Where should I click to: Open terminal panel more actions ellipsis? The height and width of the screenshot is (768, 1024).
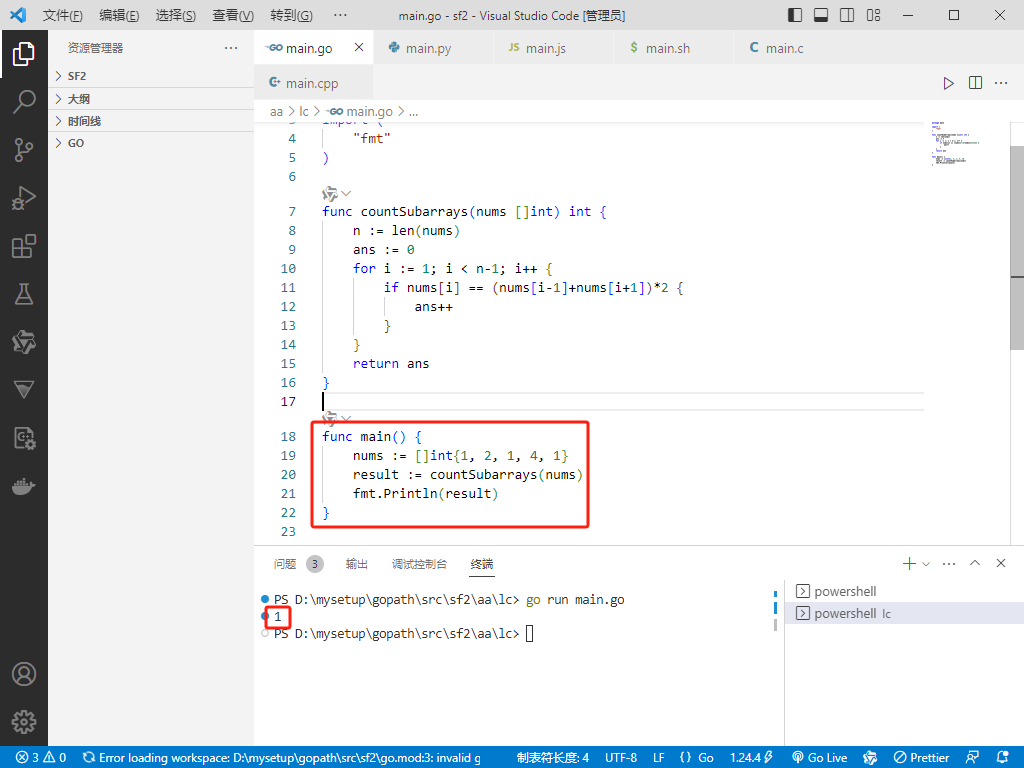click(949, 563)
